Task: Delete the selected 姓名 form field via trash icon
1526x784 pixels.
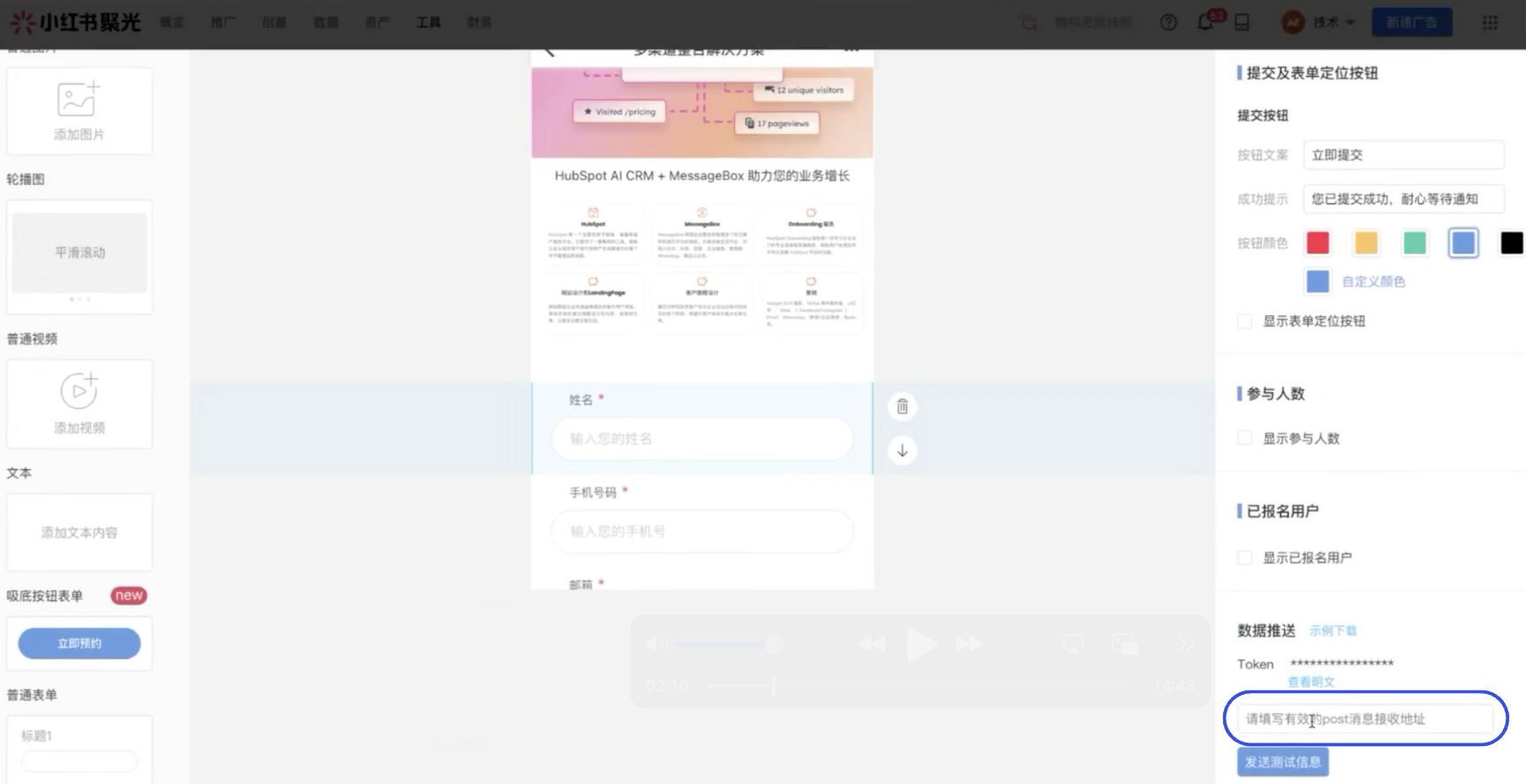Action: [902, 406]
